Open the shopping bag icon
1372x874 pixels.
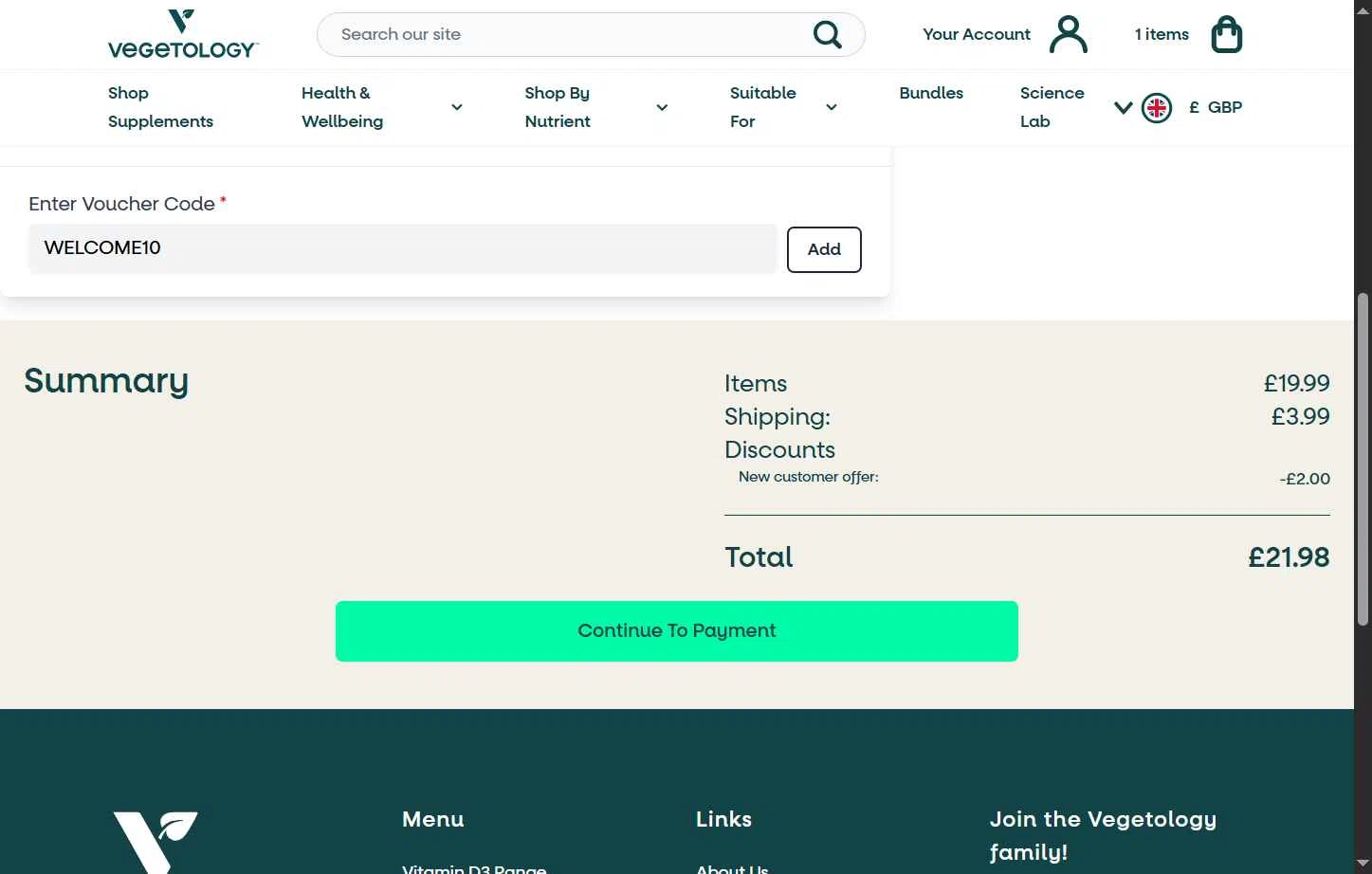point(1227,34)
